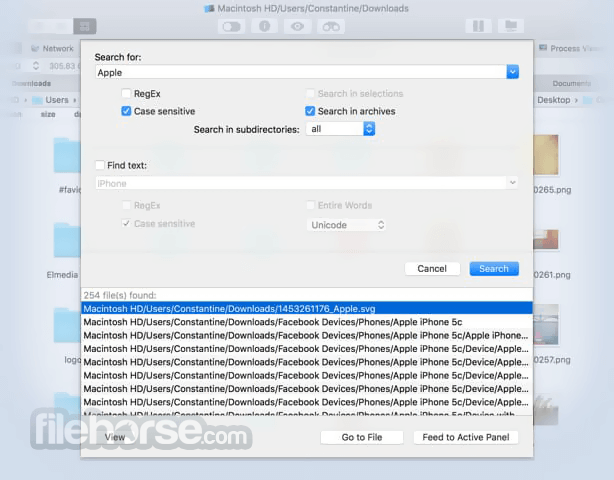Viewport: 614px width, 480px height.
Task: Open the info icon in toolbar
Action: tap(264, 26)
